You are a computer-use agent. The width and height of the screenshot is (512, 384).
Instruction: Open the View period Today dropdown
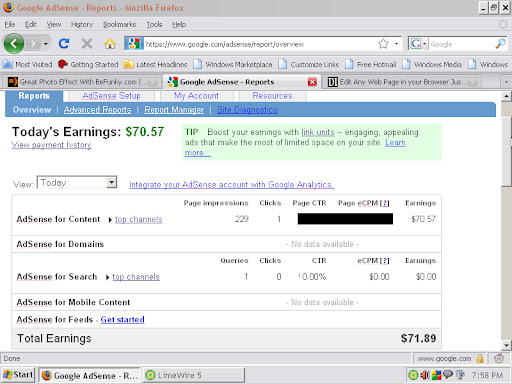[77, 182]
